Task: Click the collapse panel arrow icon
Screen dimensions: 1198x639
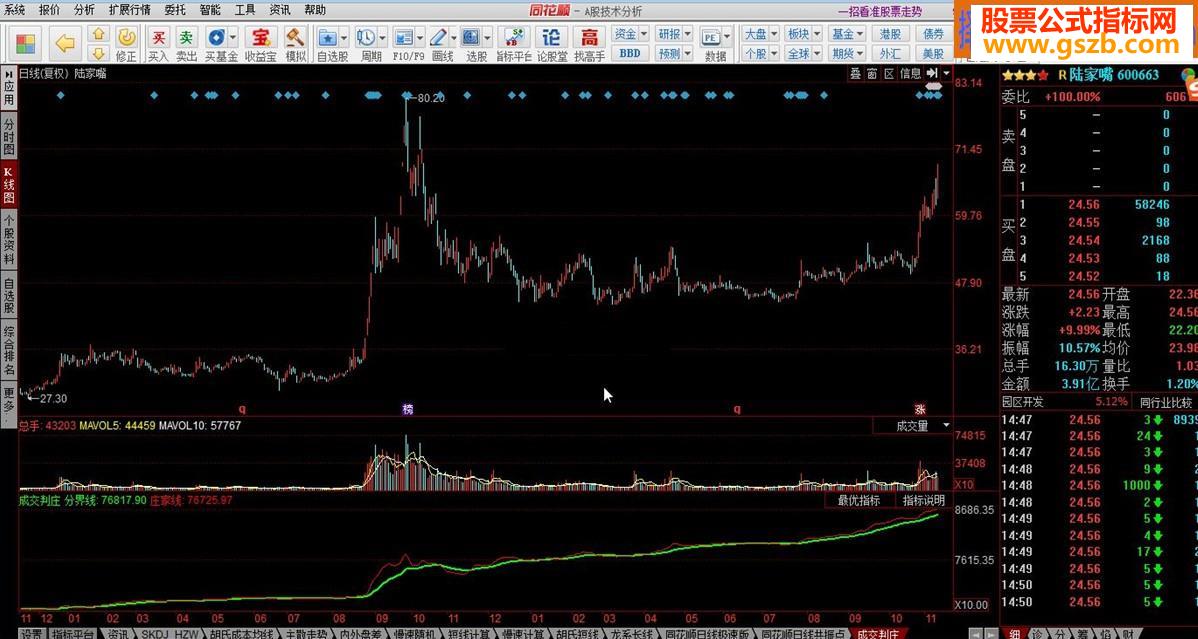Action: (932, 73)
